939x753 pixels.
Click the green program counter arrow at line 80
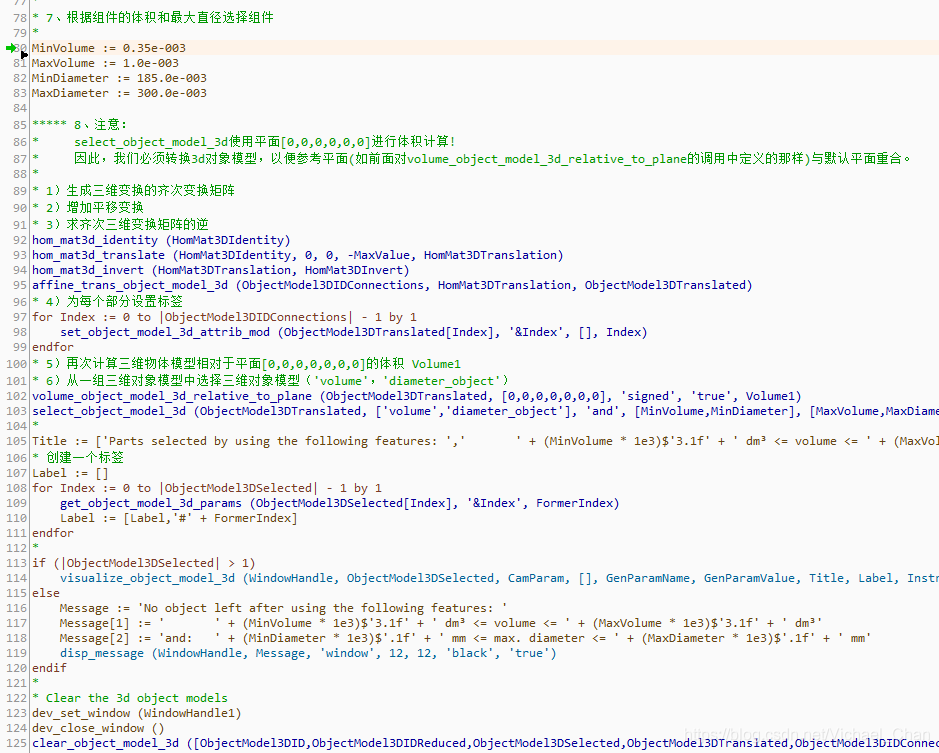click(x=11, y=48)
